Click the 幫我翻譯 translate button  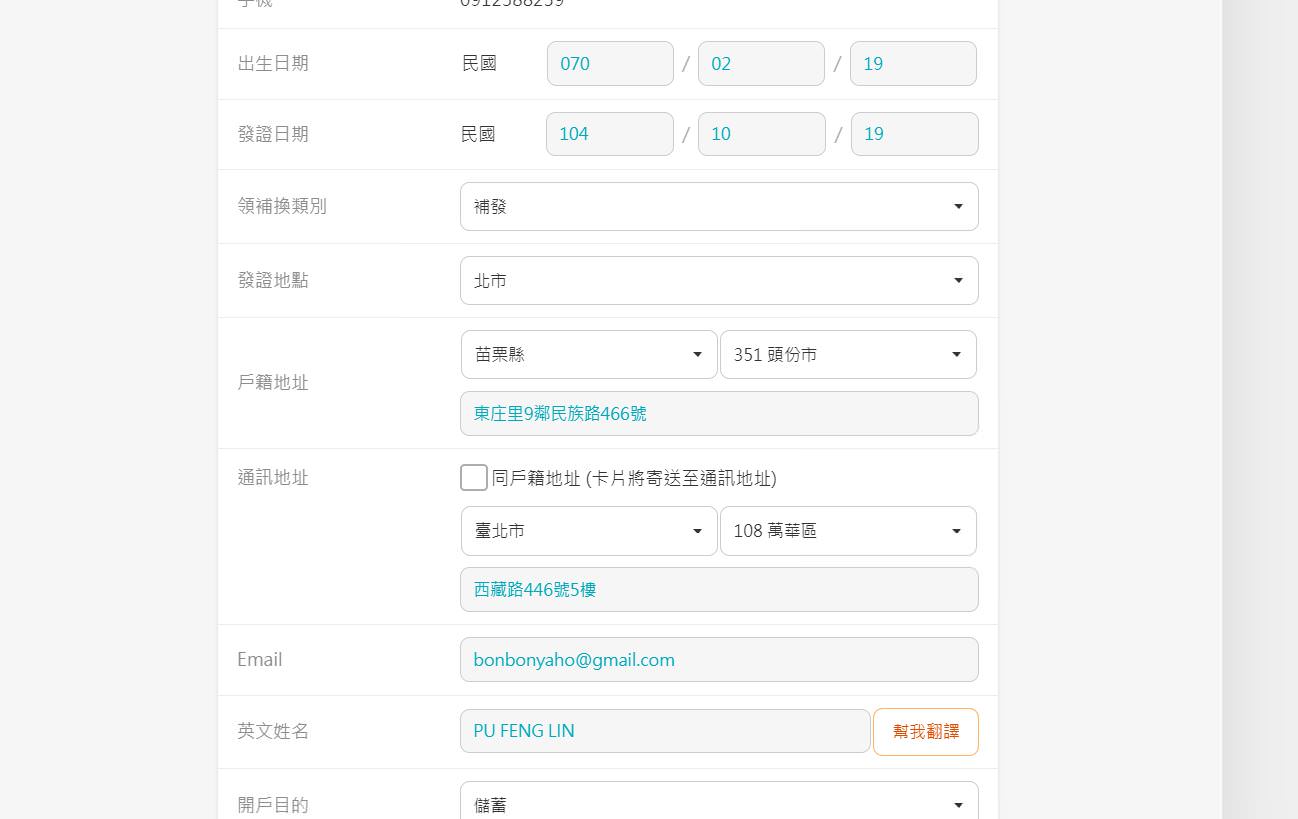[925, 732]
